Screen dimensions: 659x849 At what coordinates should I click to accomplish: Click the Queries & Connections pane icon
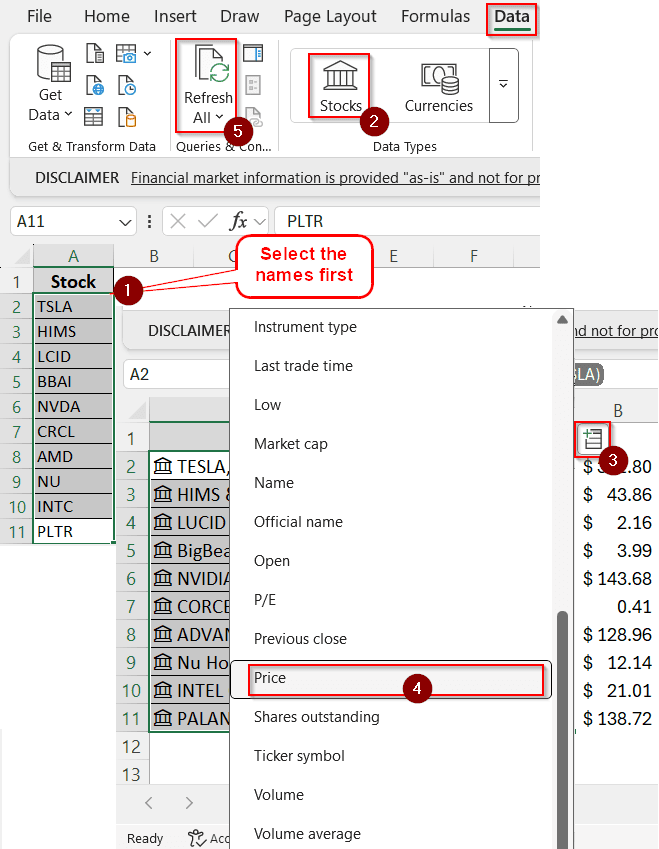click(253, 54)
